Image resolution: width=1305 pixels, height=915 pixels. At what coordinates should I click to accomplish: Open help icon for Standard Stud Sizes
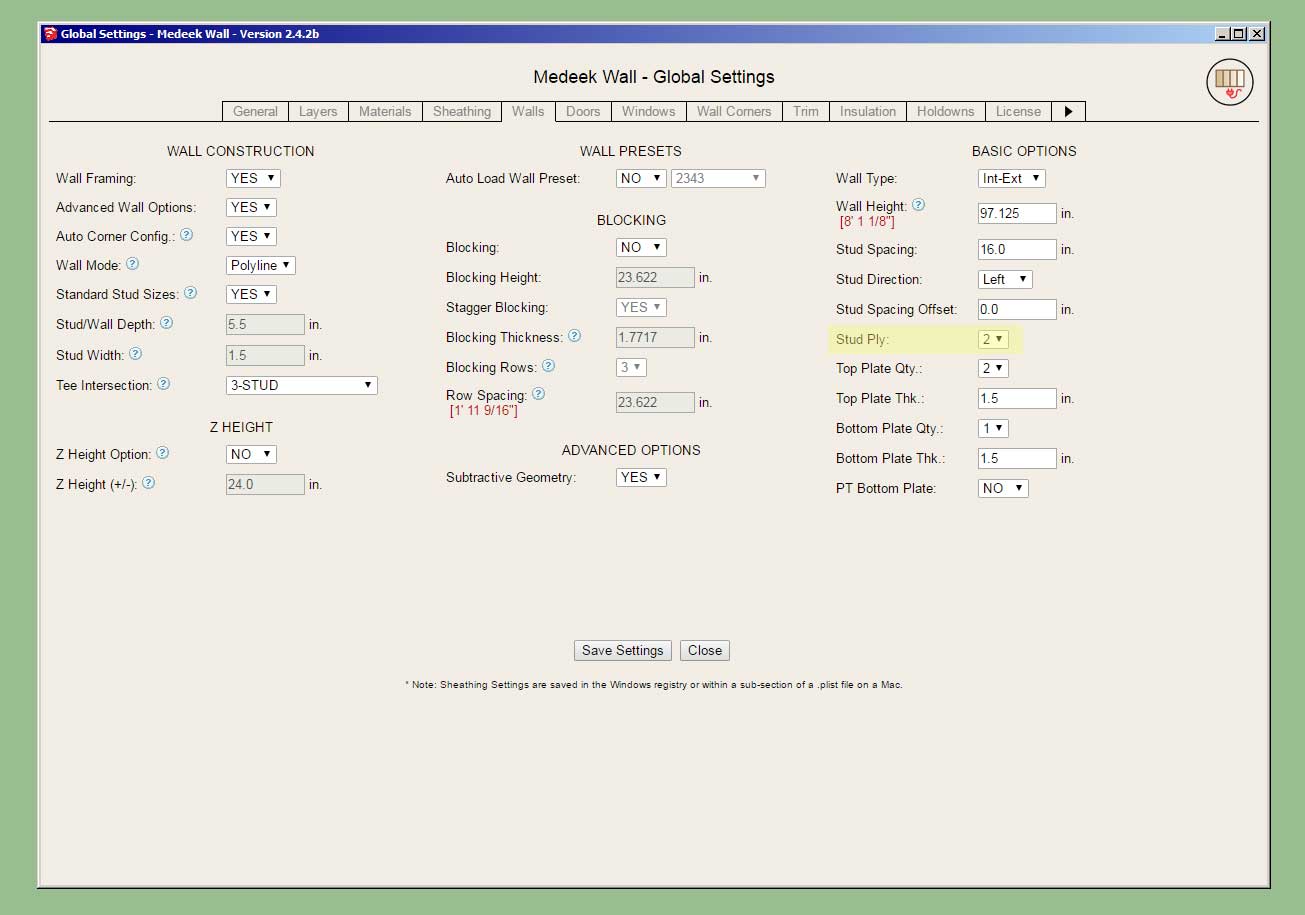click(x=190, y=294)
